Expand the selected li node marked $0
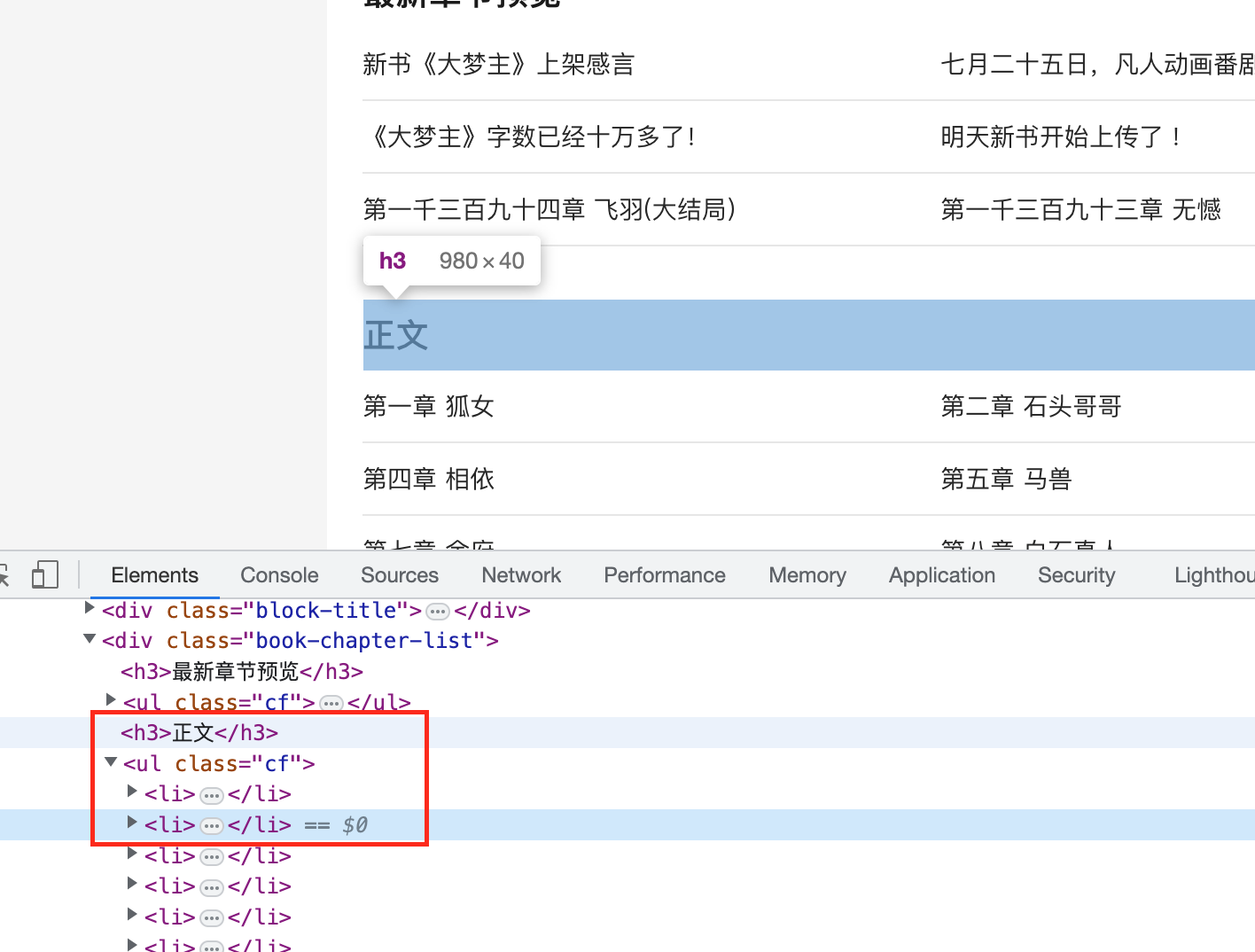 click(x=132, y=823)
